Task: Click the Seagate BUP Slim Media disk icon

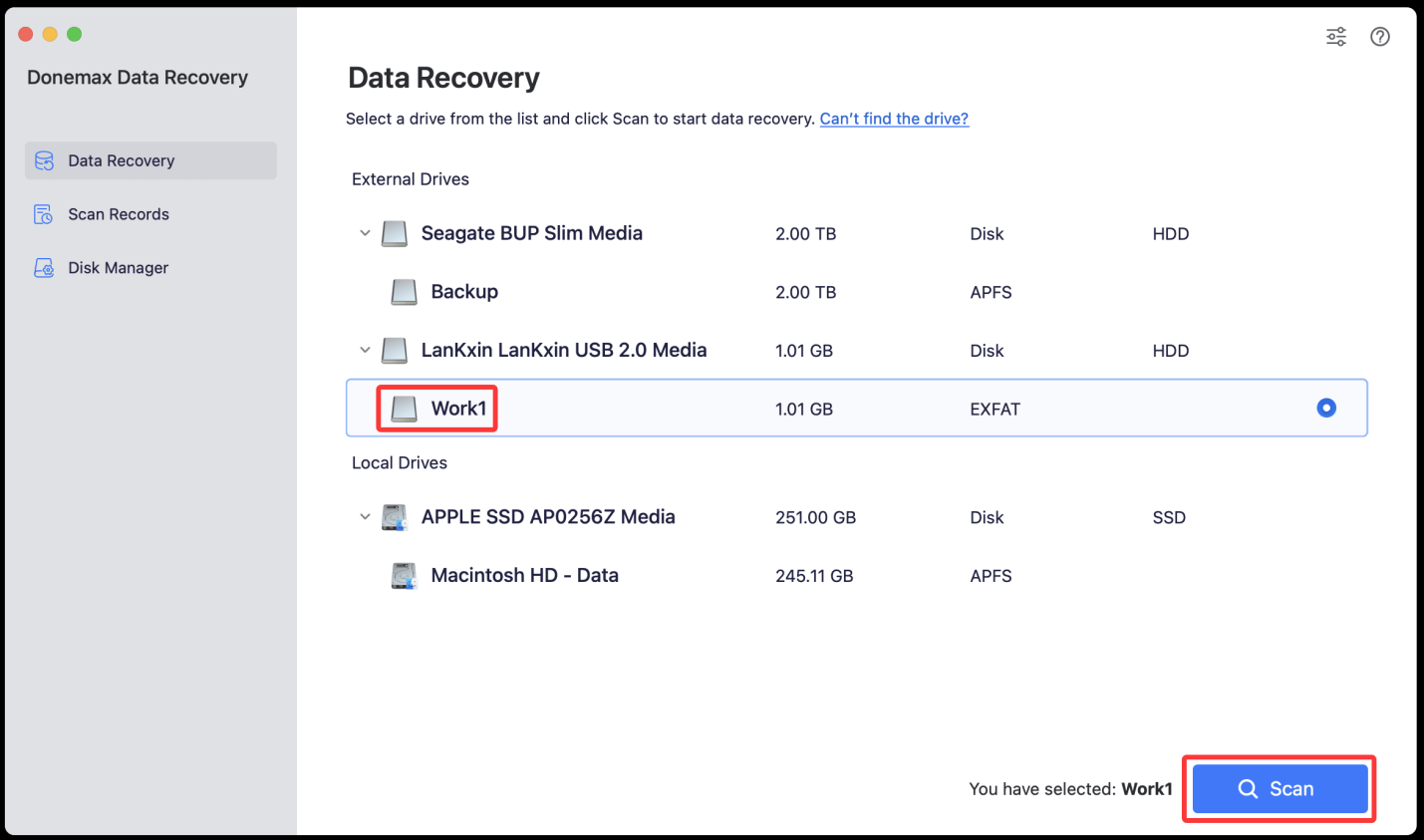Action: pyautogui.click(x=395, y=233)
